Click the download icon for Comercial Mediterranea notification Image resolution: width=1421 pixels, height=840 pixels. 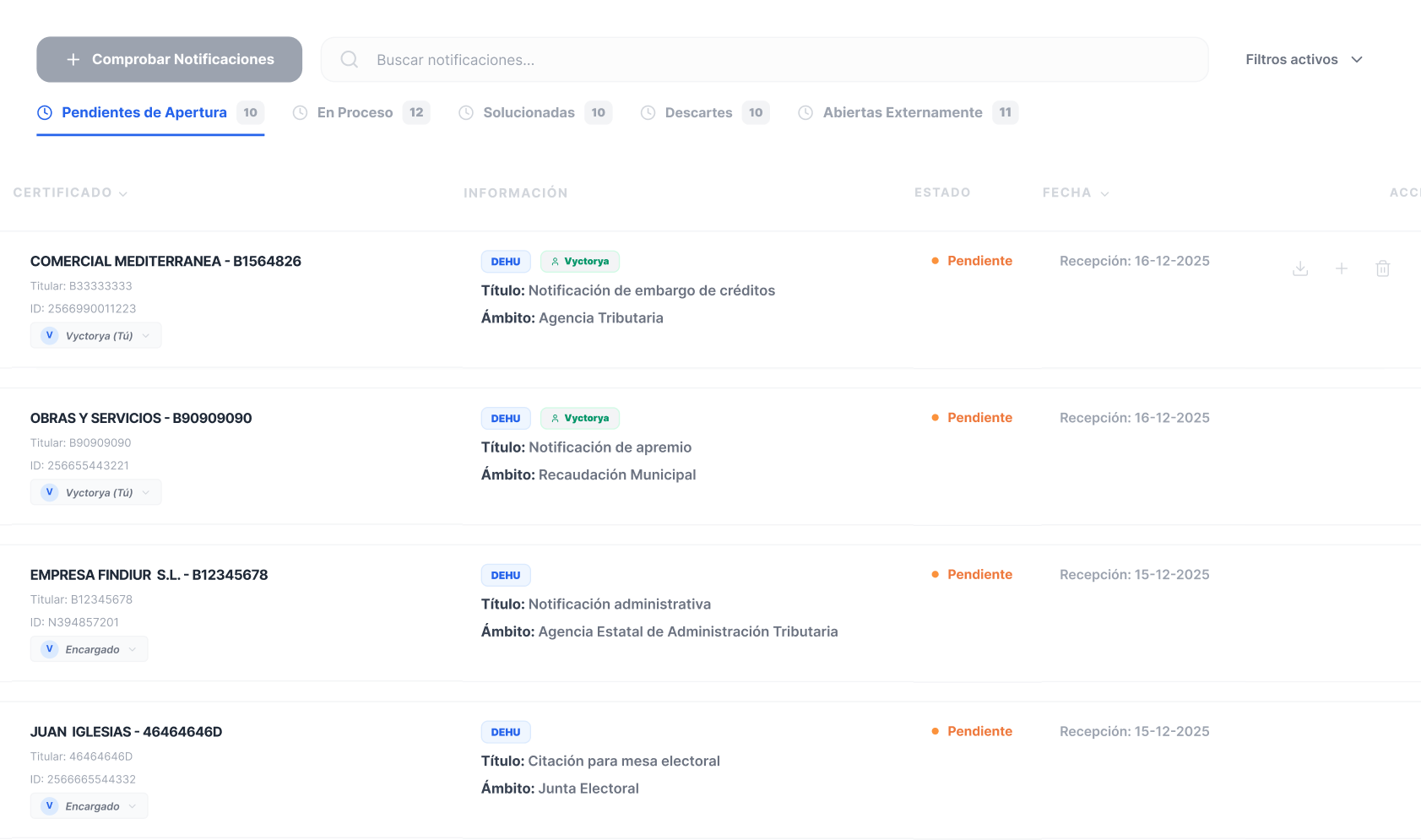tap(1300, 268)
